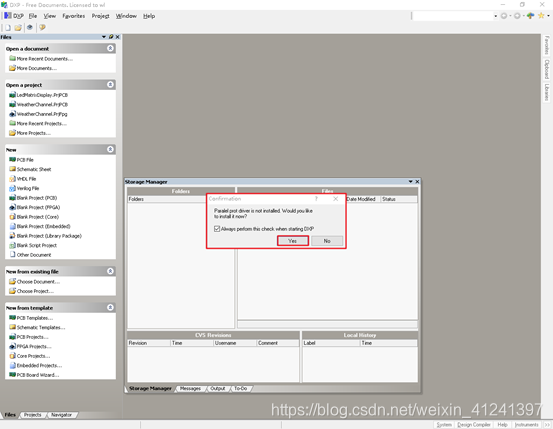553x429 pixels.
Task: Open the Favorites menu
Action: click(x=74, y=16)
